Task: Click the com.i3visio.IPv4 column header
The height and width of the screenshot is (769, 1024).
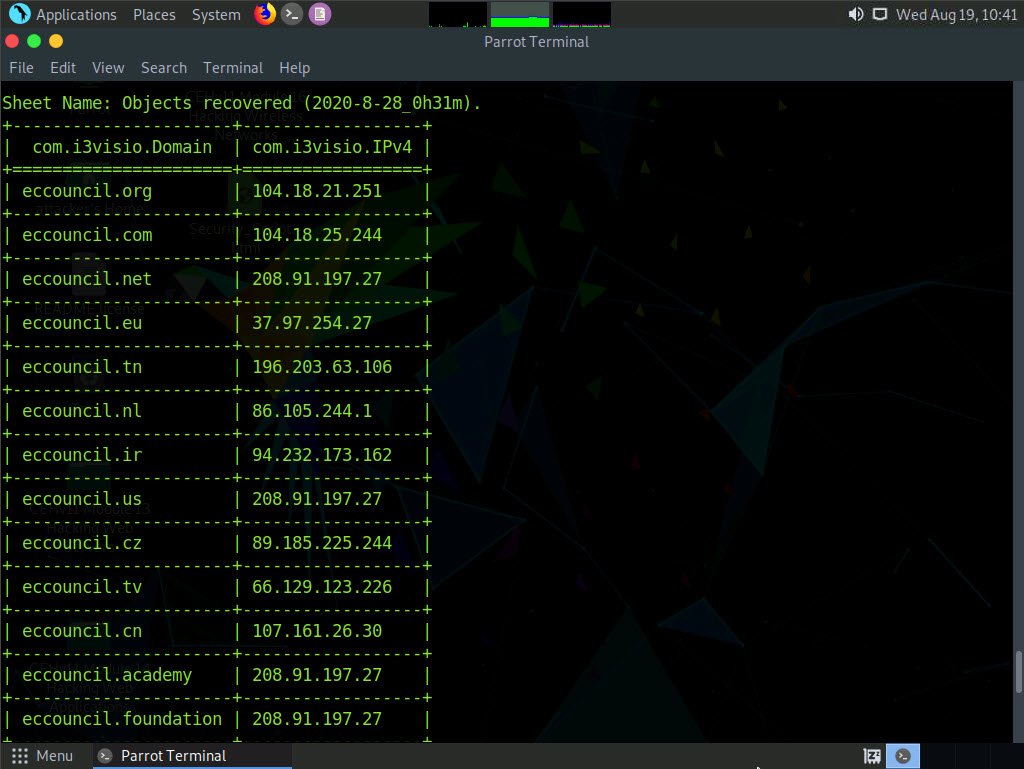Action: click(x=332, y=148)
